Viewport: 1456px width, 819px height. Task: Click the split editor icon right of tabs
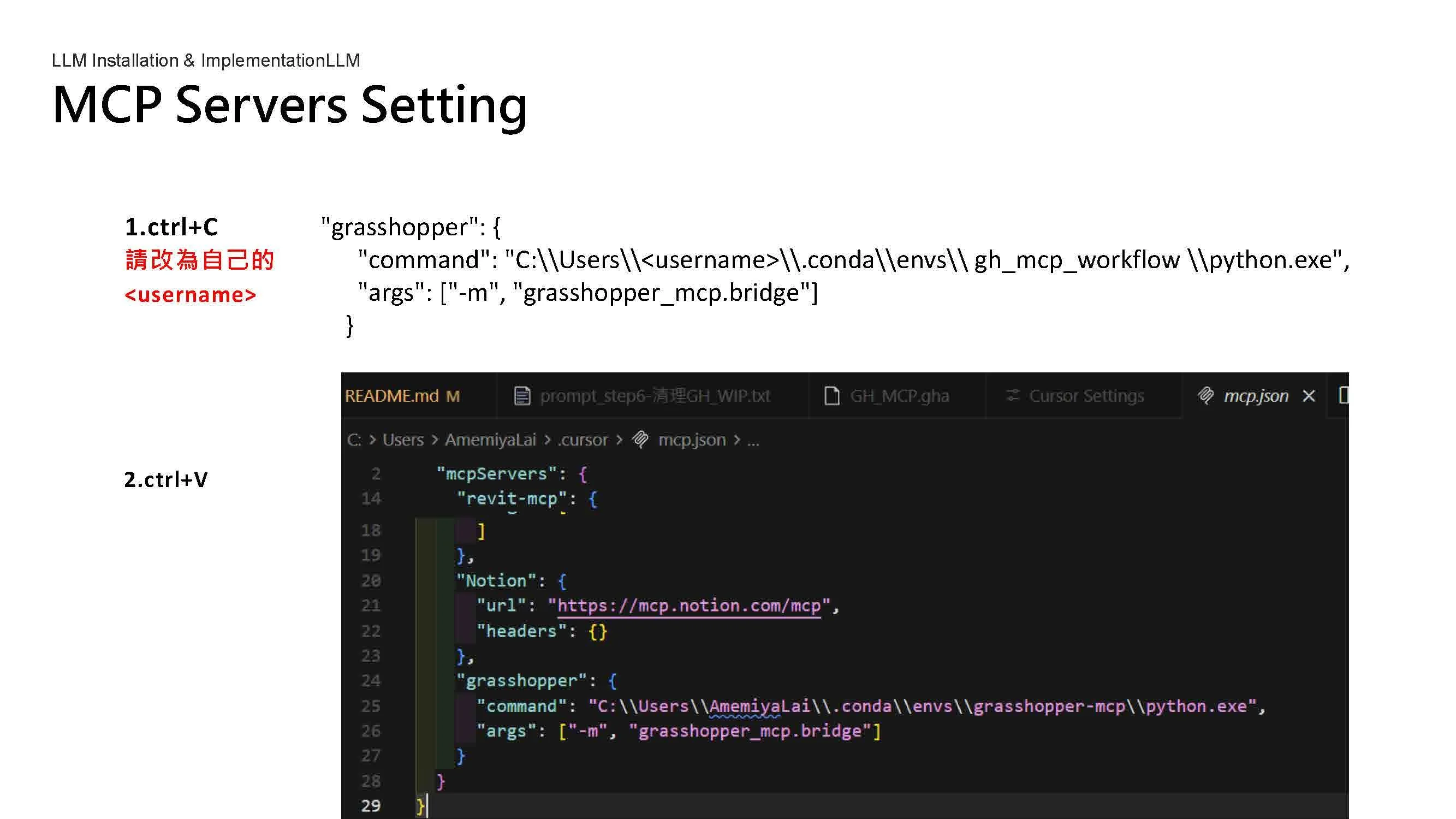(x=1344, y=395)
